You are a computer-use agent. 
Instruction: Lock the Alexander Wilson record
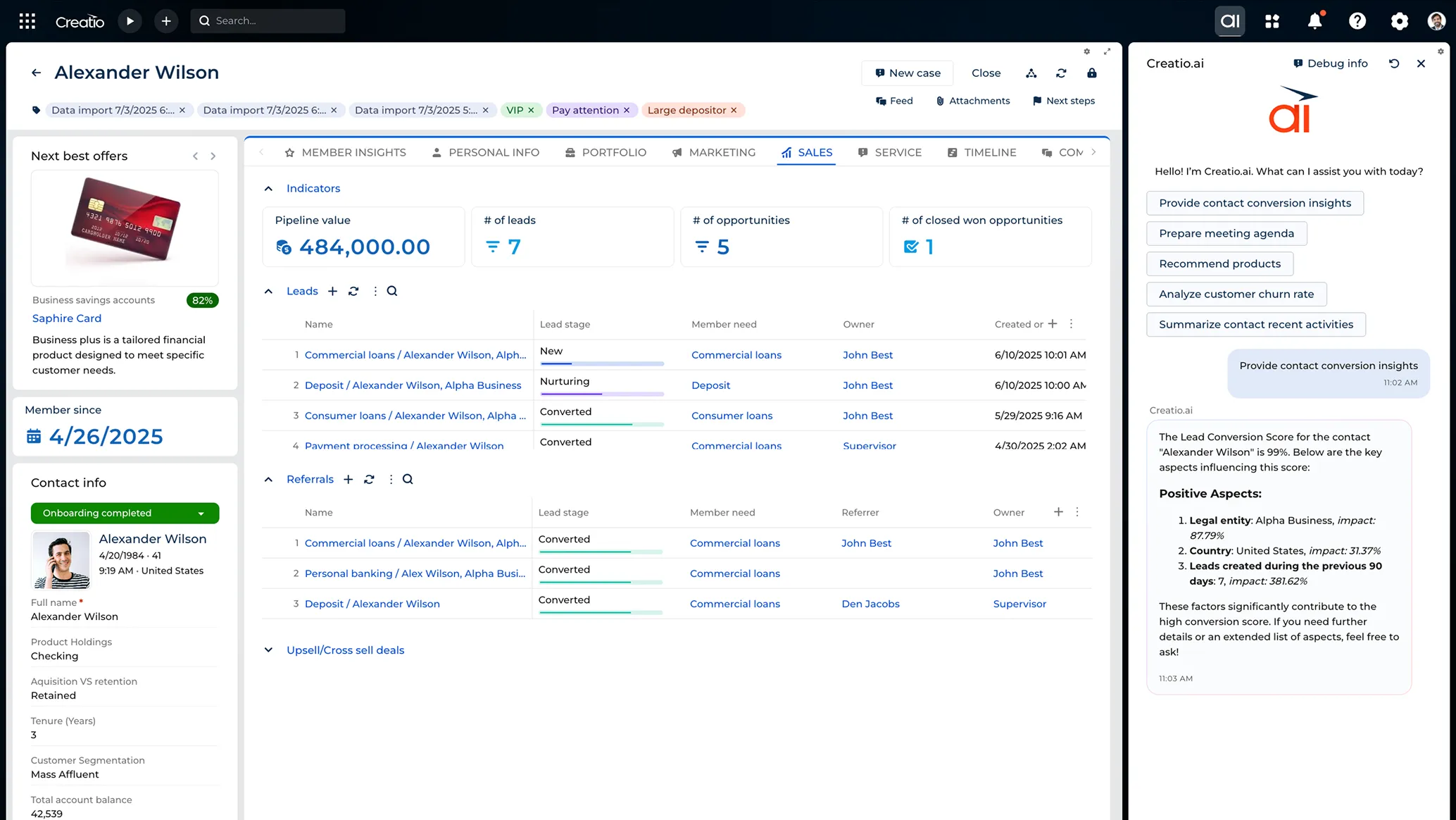(x=1092, y=73)
